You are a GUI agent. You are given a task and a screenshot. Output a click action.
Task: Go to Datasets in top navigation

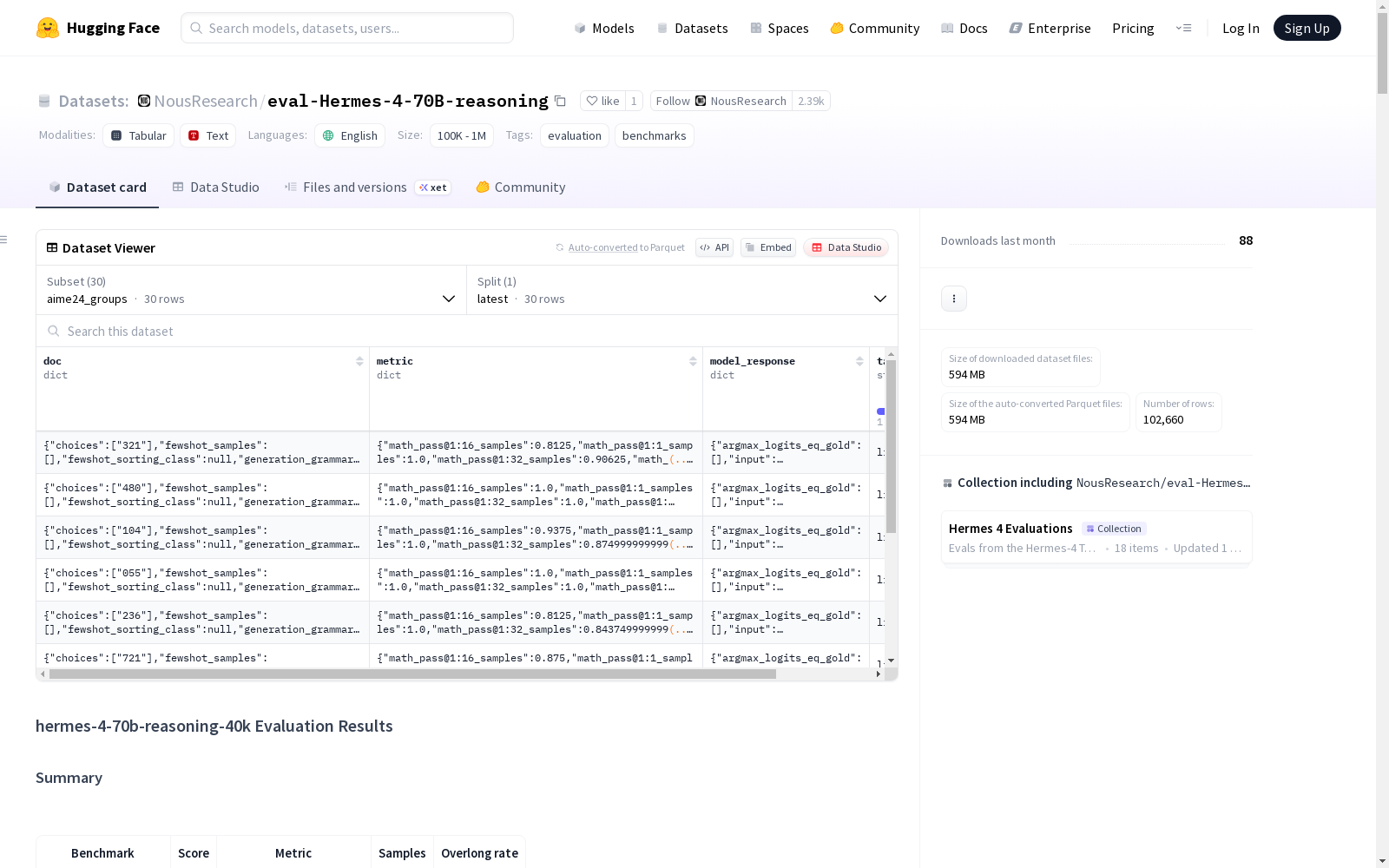(692, 28)
